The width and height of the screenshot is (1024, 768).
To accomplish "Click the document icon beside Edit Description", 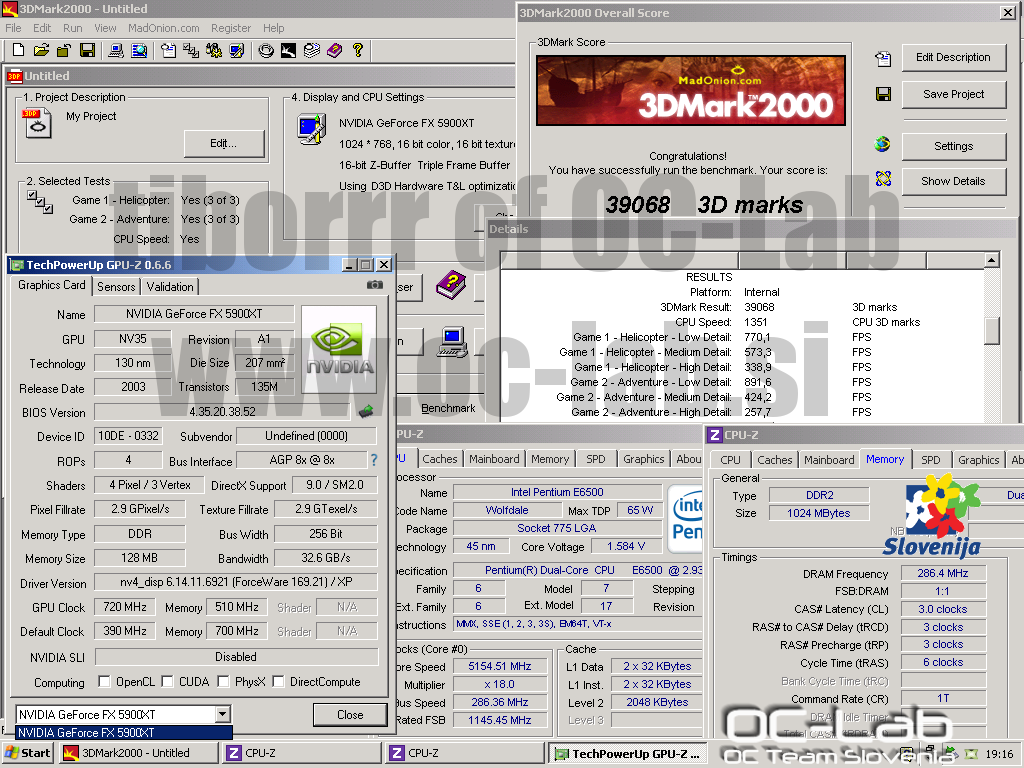I will point(883,59).
